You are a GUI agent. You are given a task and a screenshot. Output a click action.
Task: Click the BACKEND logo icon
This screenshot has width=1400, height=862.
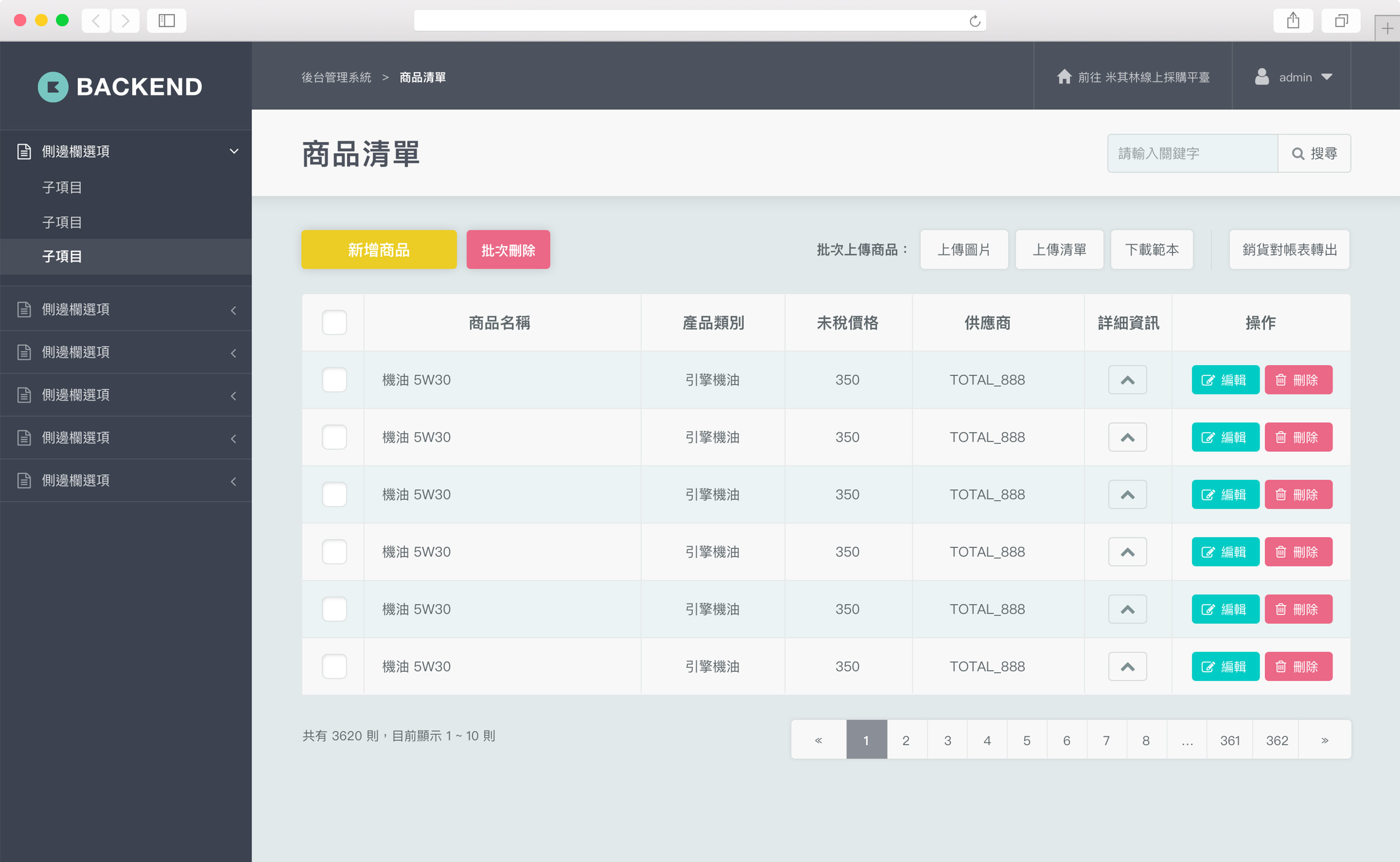(52, 87)
